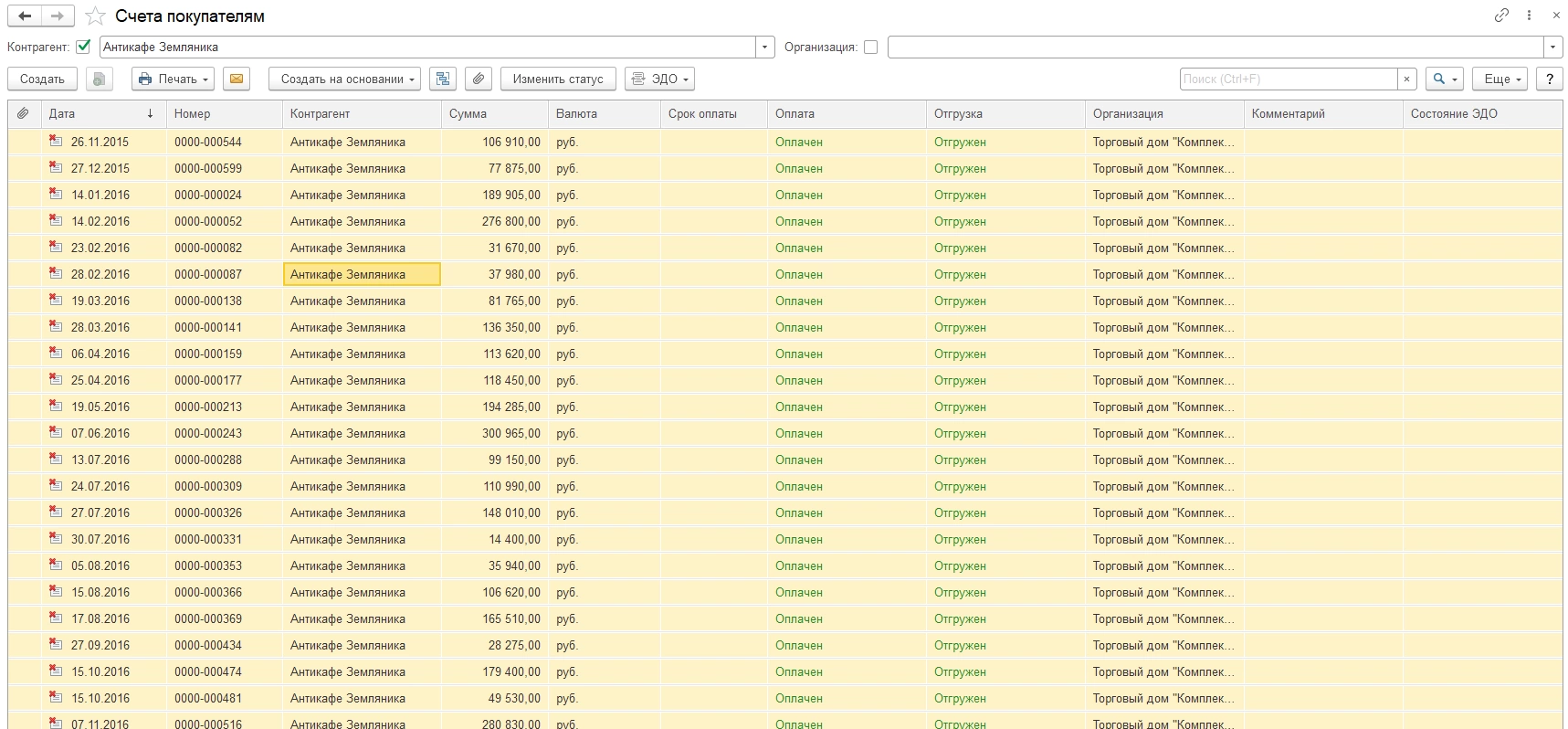Add page to favorites with star icon
1568x729 pixels.
coord(95,16)
